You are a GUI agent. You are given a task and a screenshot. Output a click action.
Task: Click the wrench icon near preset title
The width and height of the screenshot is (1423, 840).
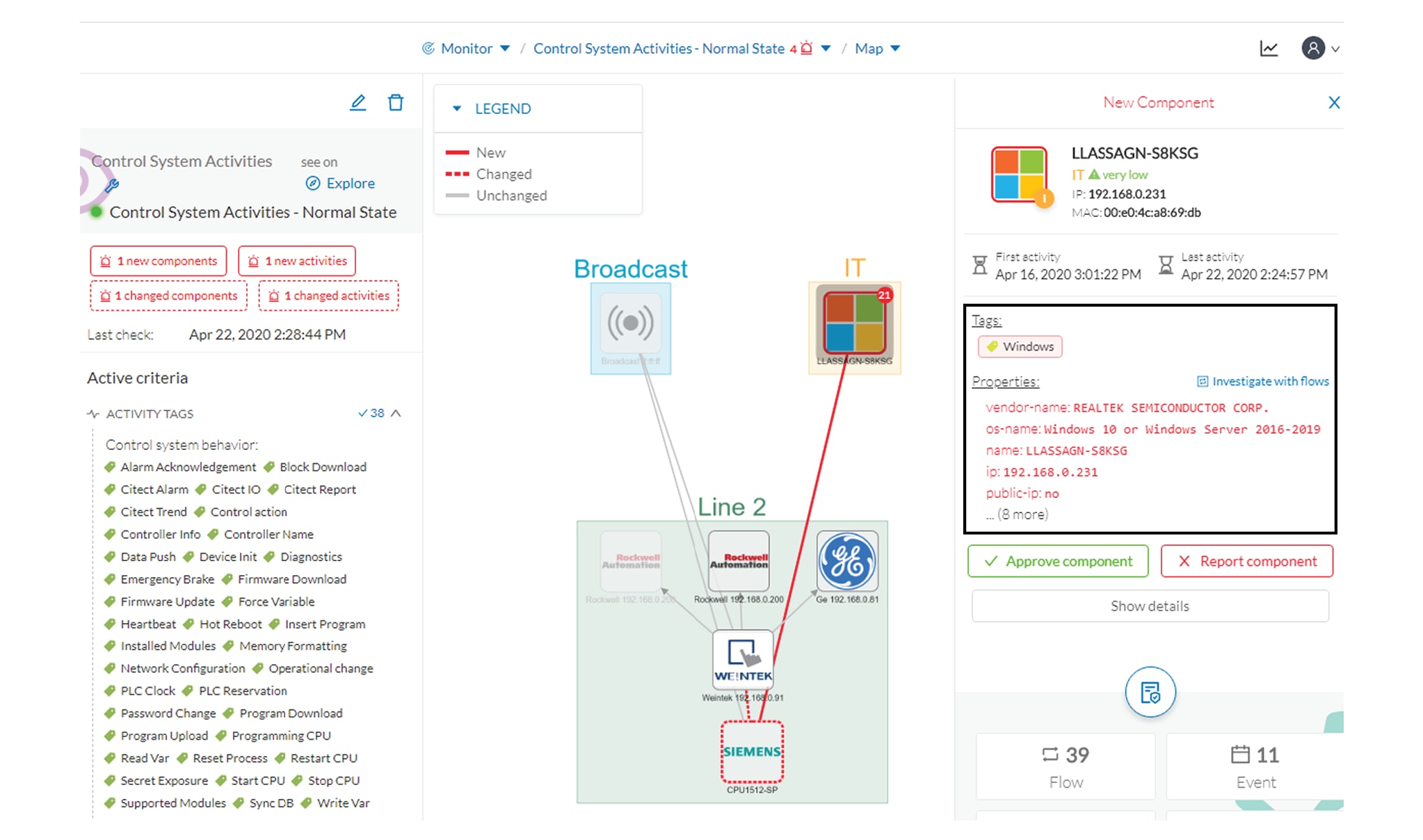click(x=111, y=186)
